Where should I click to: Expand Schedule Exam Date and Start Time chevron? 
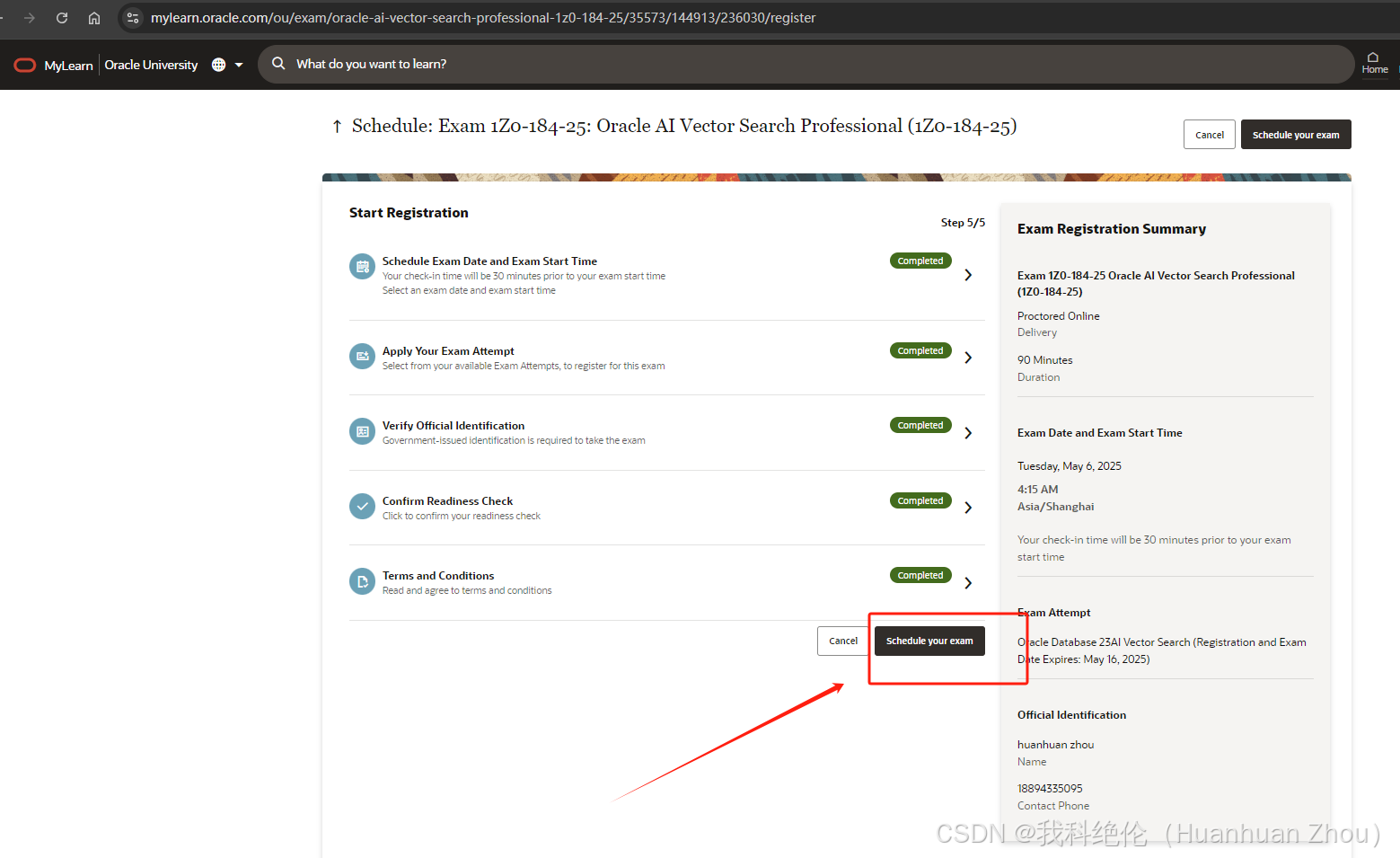point(968,275)
